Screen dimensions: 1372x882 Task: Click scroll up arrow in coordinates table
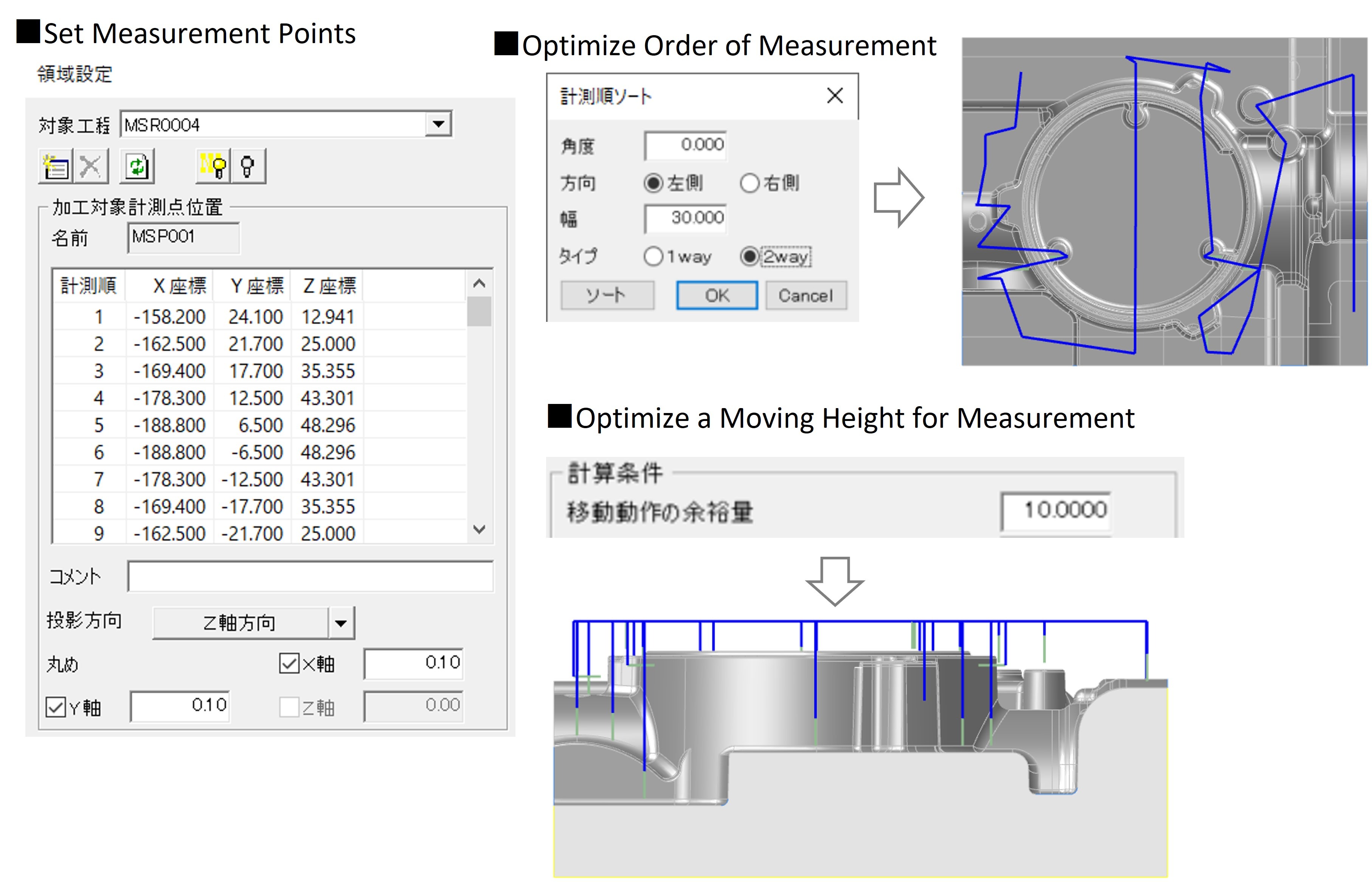[x=479, y=284]
